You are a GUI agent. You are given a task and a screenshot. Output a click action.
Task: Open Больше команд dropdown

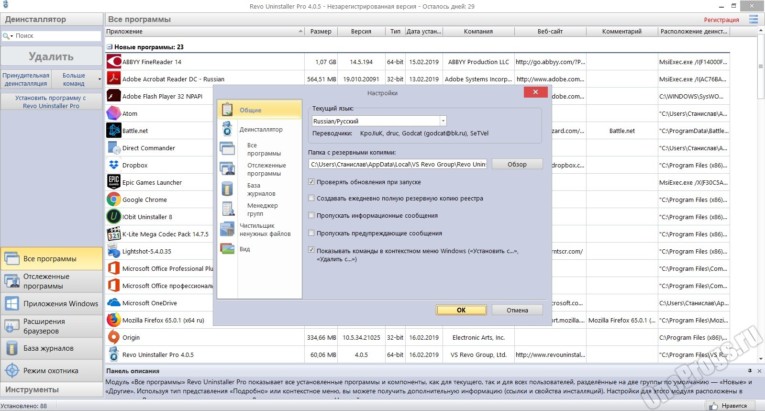point(77,79)
